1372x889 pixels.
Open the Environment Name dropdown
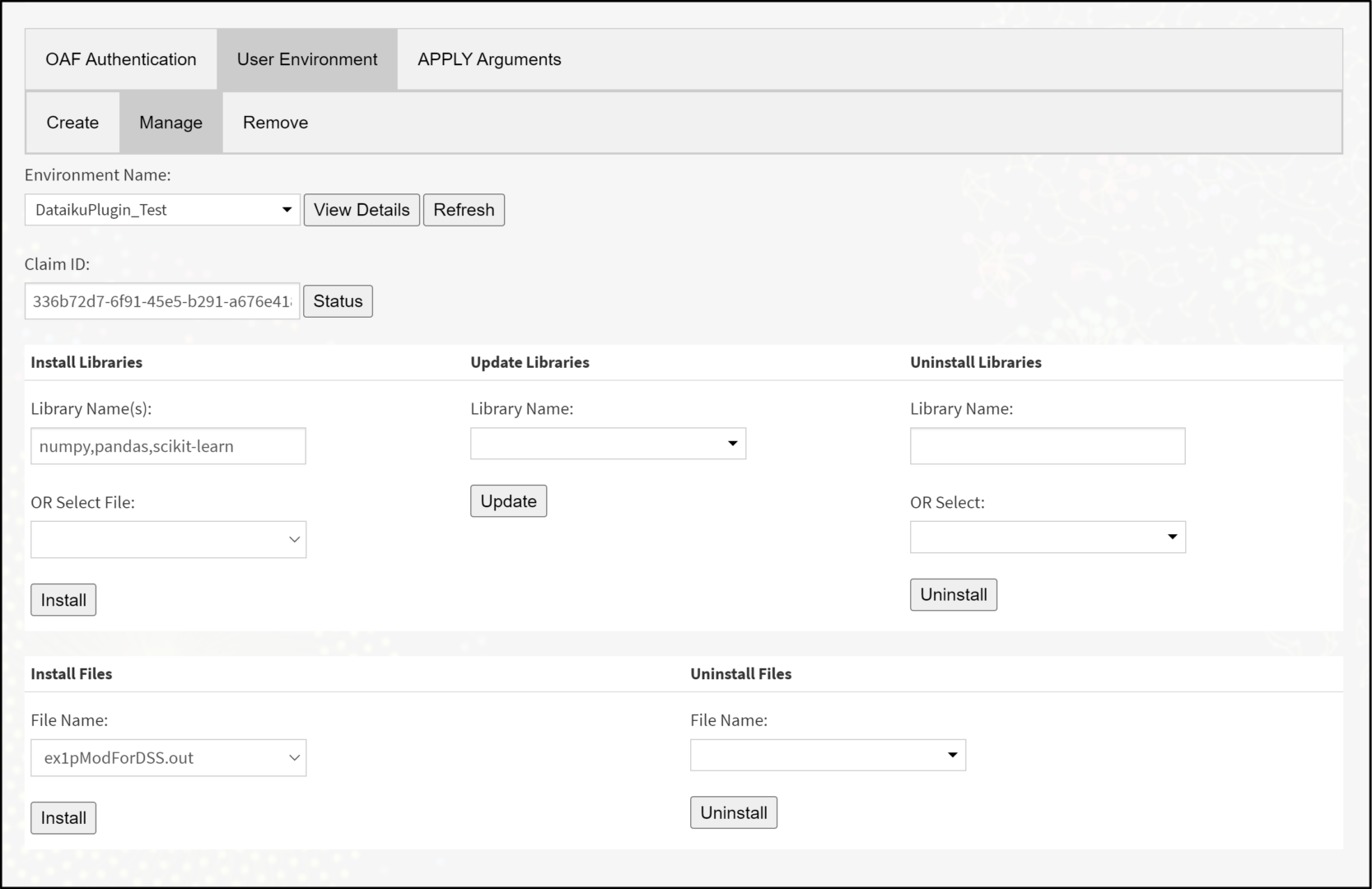click(286, 210)
